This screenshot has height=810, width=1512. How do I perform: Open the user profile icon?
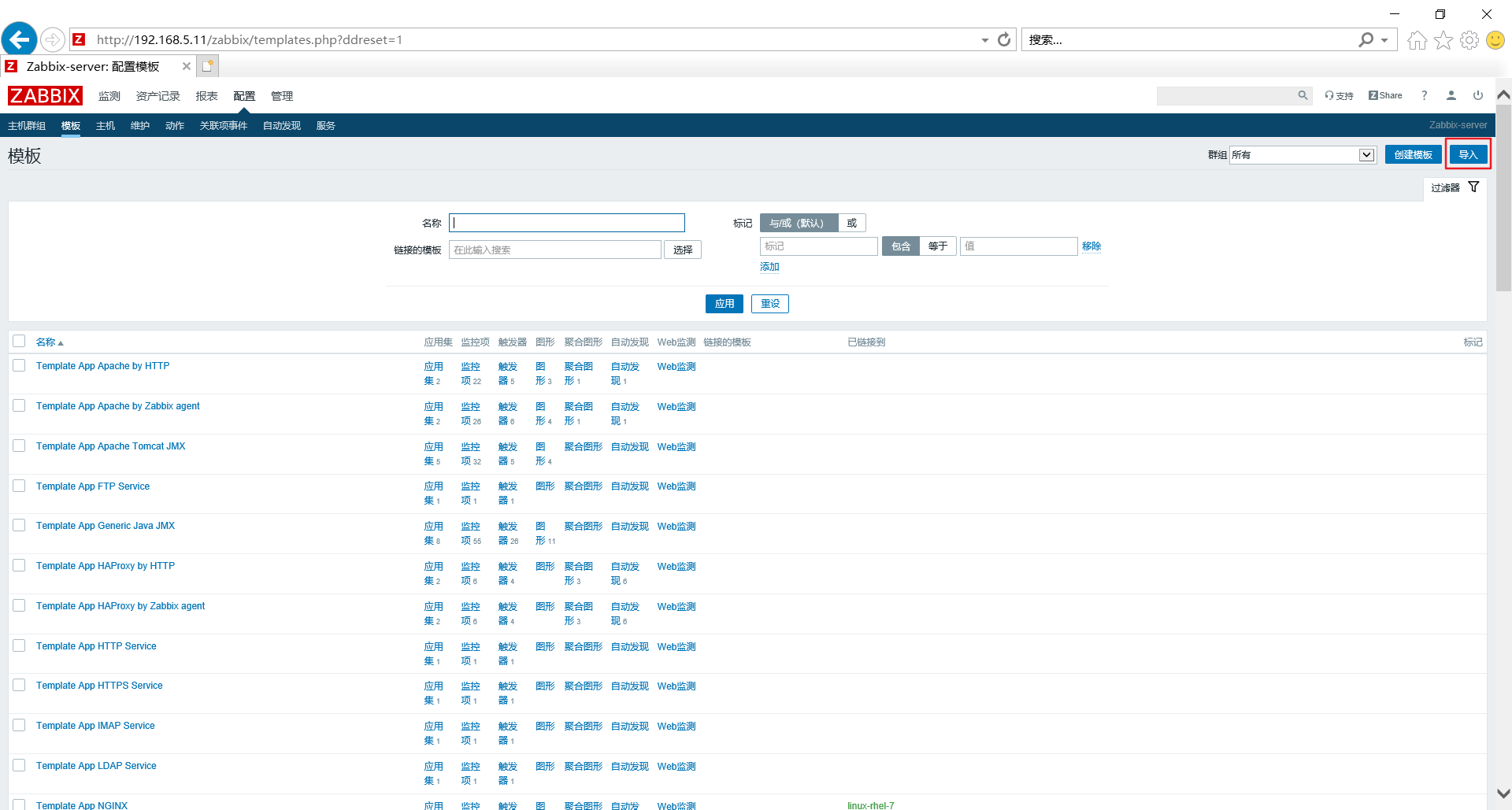[1451, 95]
